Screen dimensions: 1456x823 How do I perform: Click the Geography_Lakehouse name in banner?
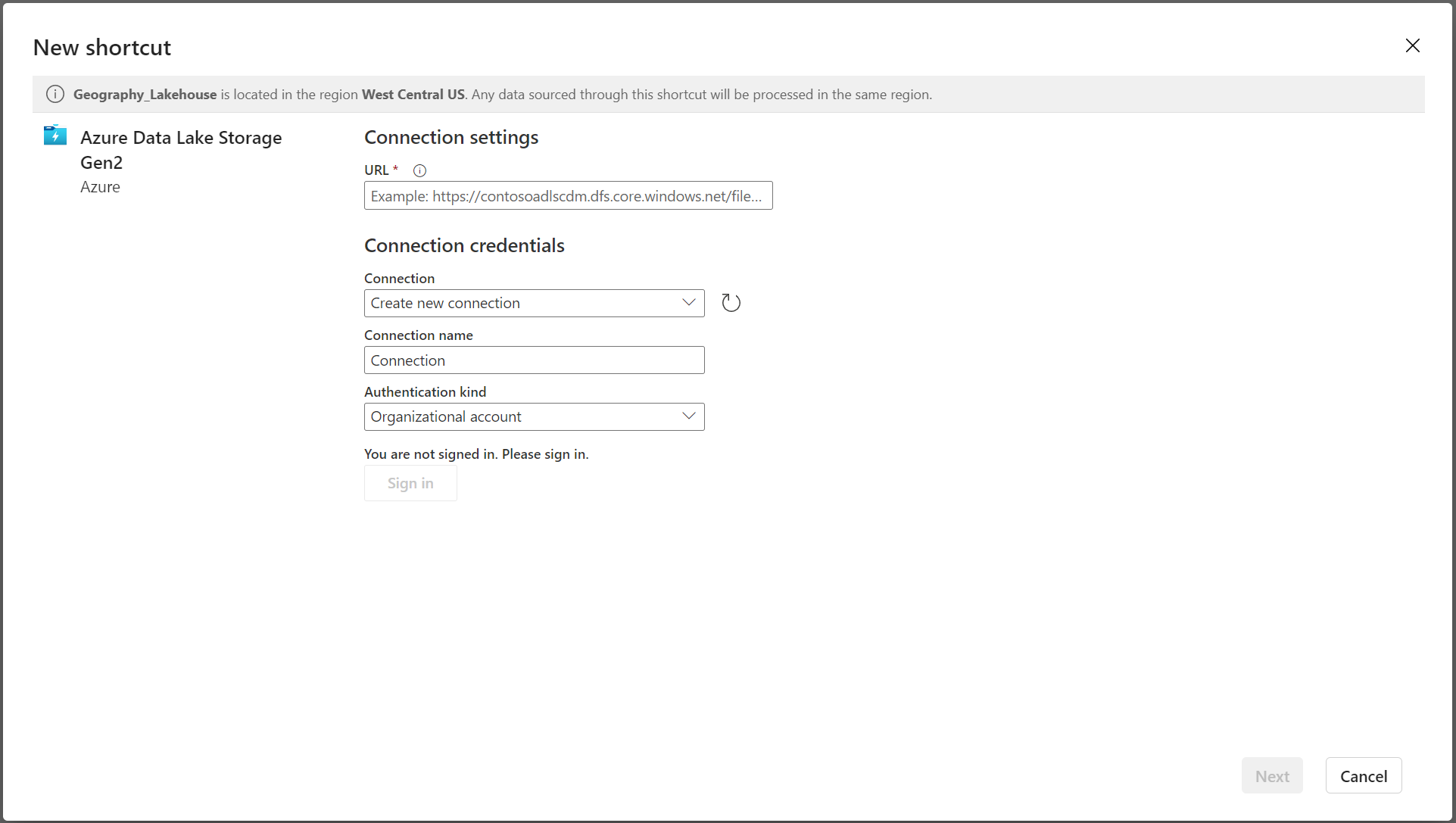(145, 95)
